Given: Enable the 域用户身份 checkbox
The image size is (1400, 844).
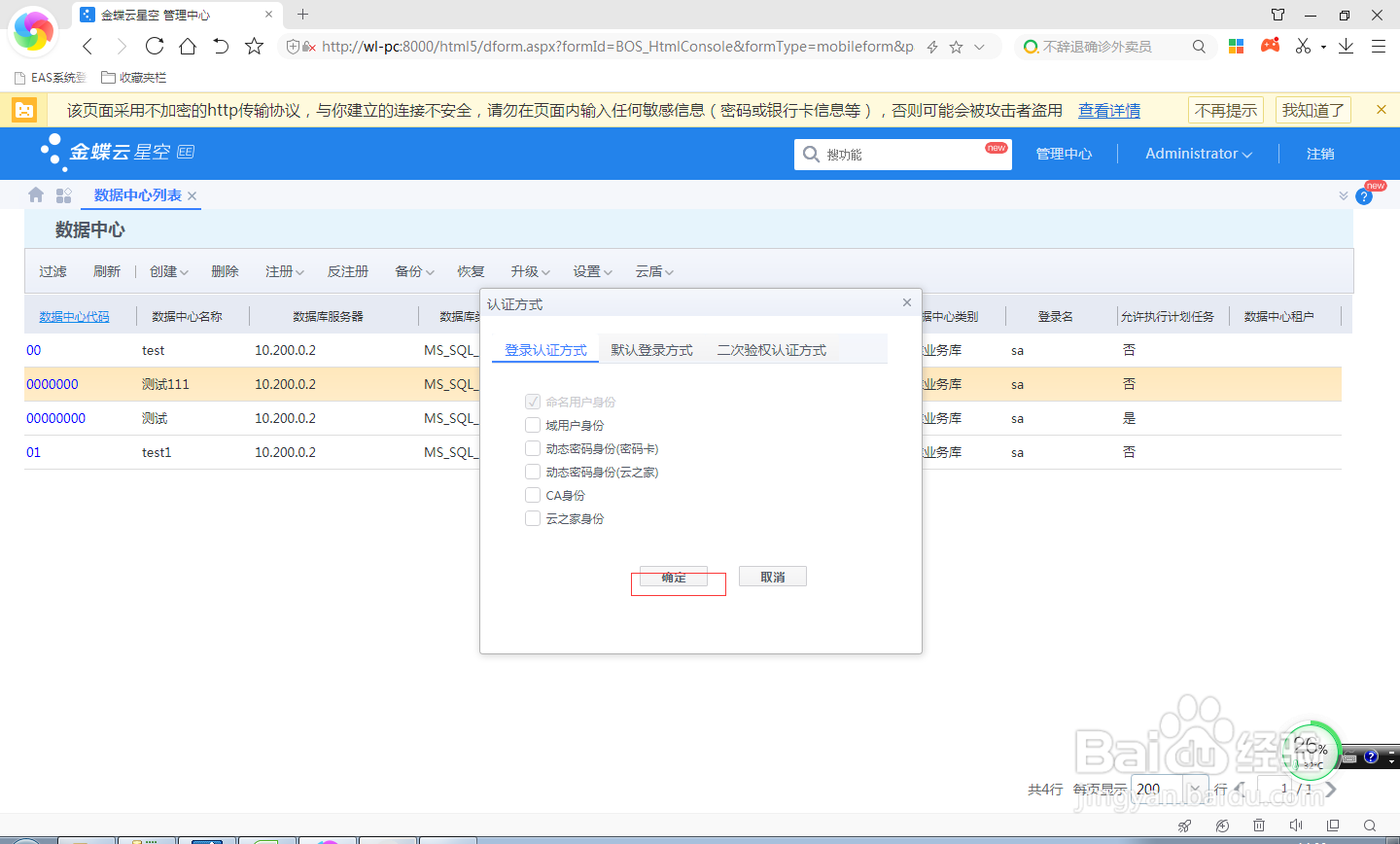Looking at the screenshot, I should point(533,424).
